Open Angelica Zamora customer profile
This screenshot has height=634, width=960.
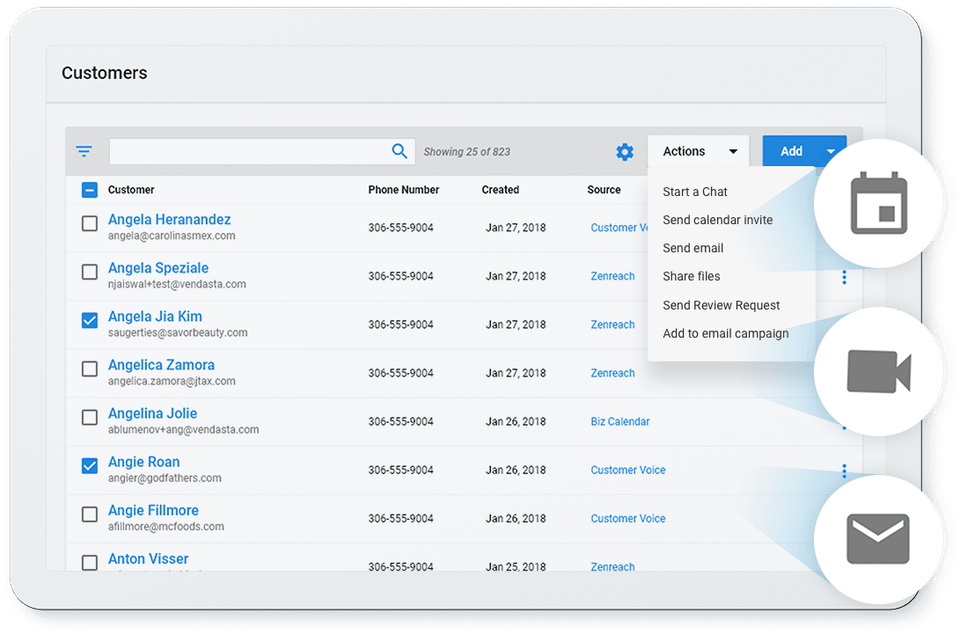point(161,365)
